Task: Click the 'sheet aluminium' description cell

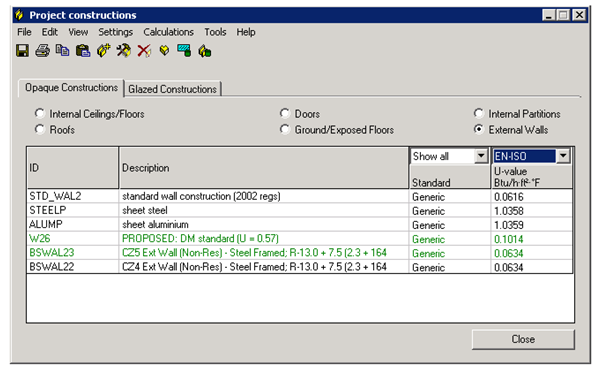Action: point(264,225)
